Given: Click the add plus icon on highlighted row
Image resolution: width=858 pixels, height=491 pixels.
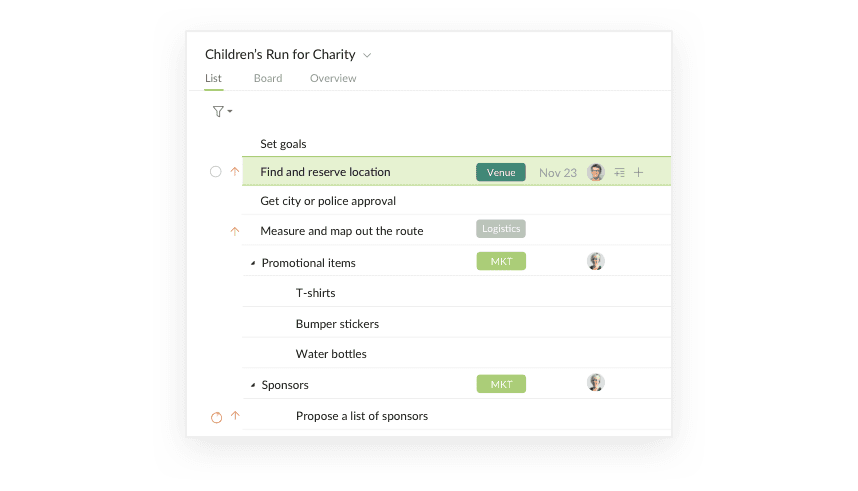Looking at the screenshot, I should click(x=638, y=172).
